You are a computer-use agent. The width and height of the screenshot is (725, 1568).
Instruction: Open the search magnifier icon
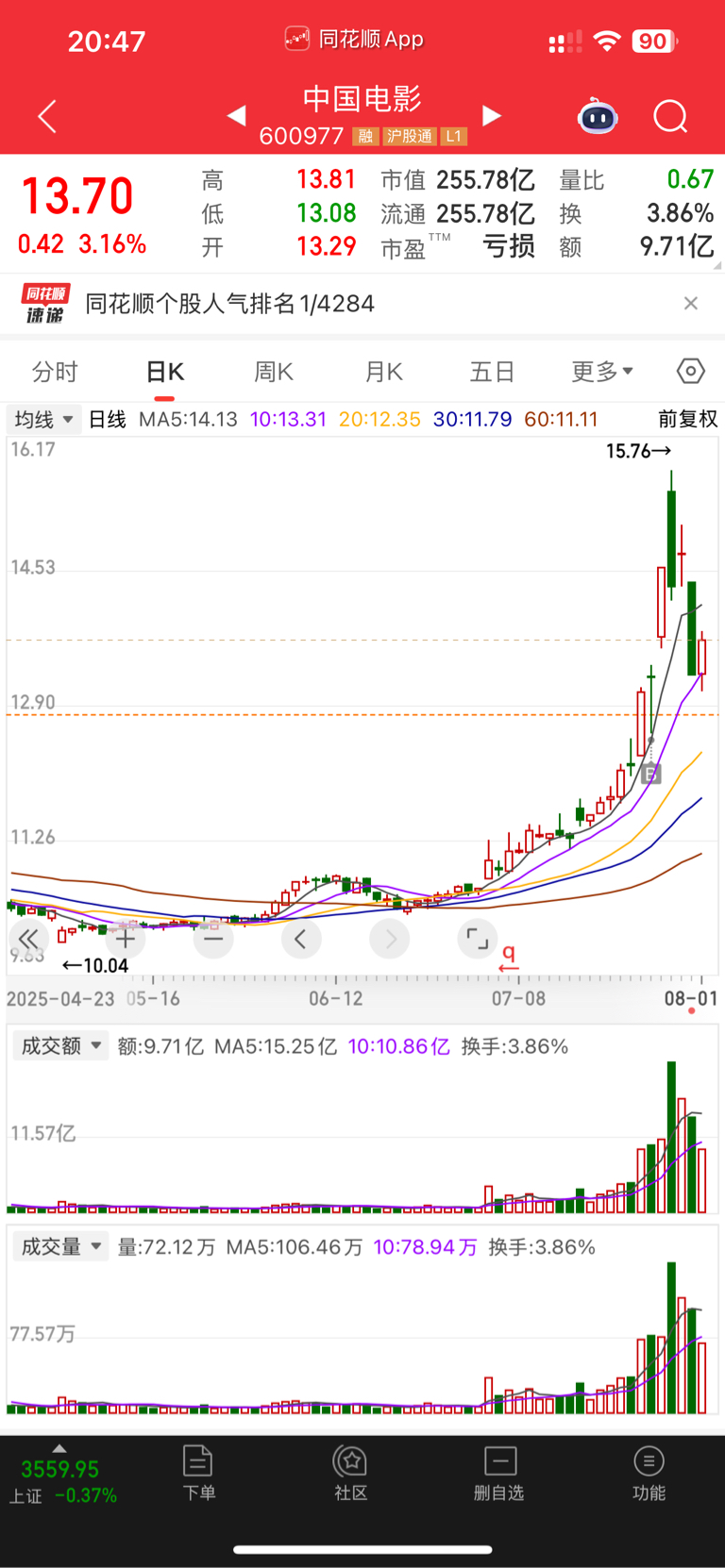coord(670,116)
